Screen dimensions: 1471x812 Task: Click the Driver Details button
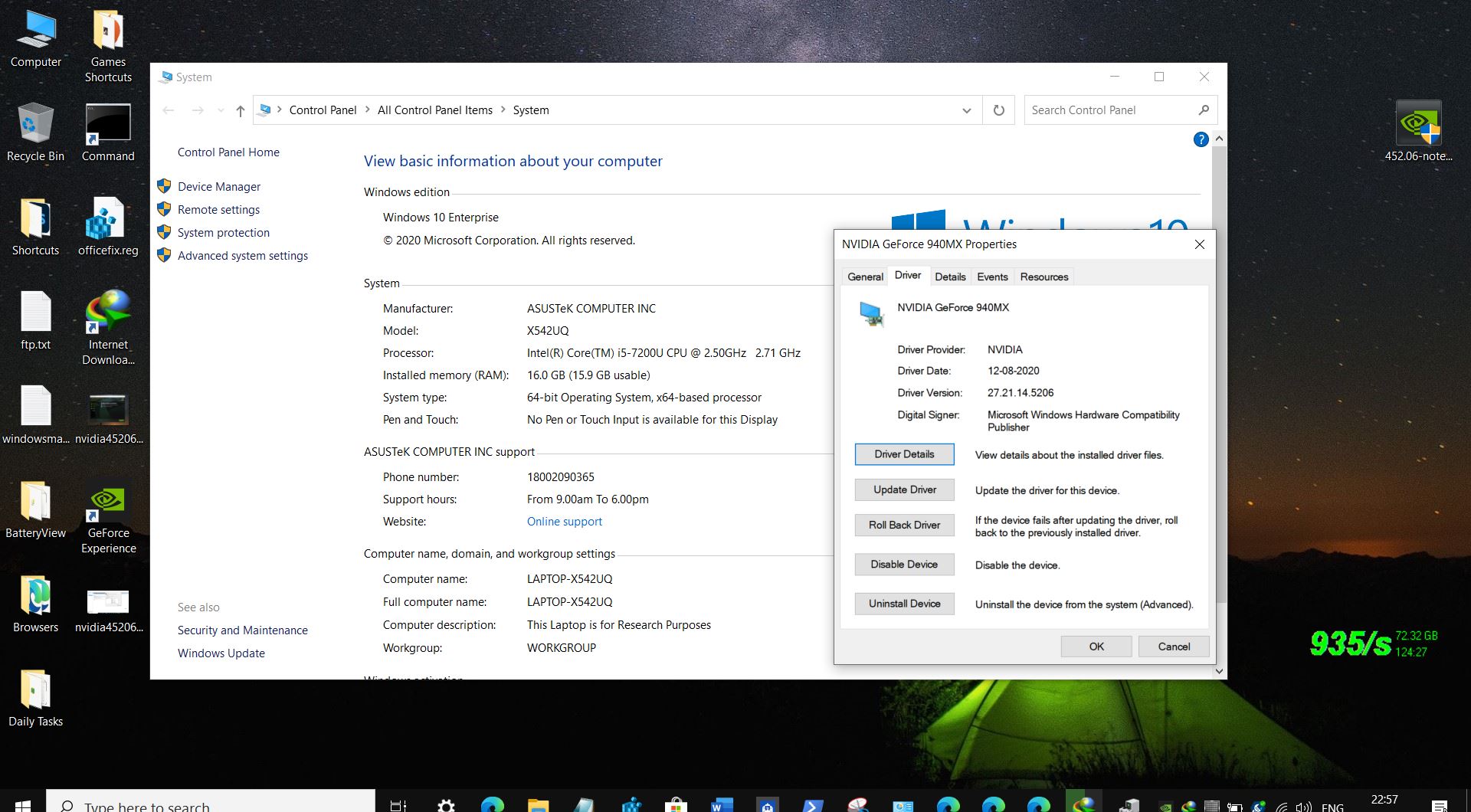pos(904,454)
